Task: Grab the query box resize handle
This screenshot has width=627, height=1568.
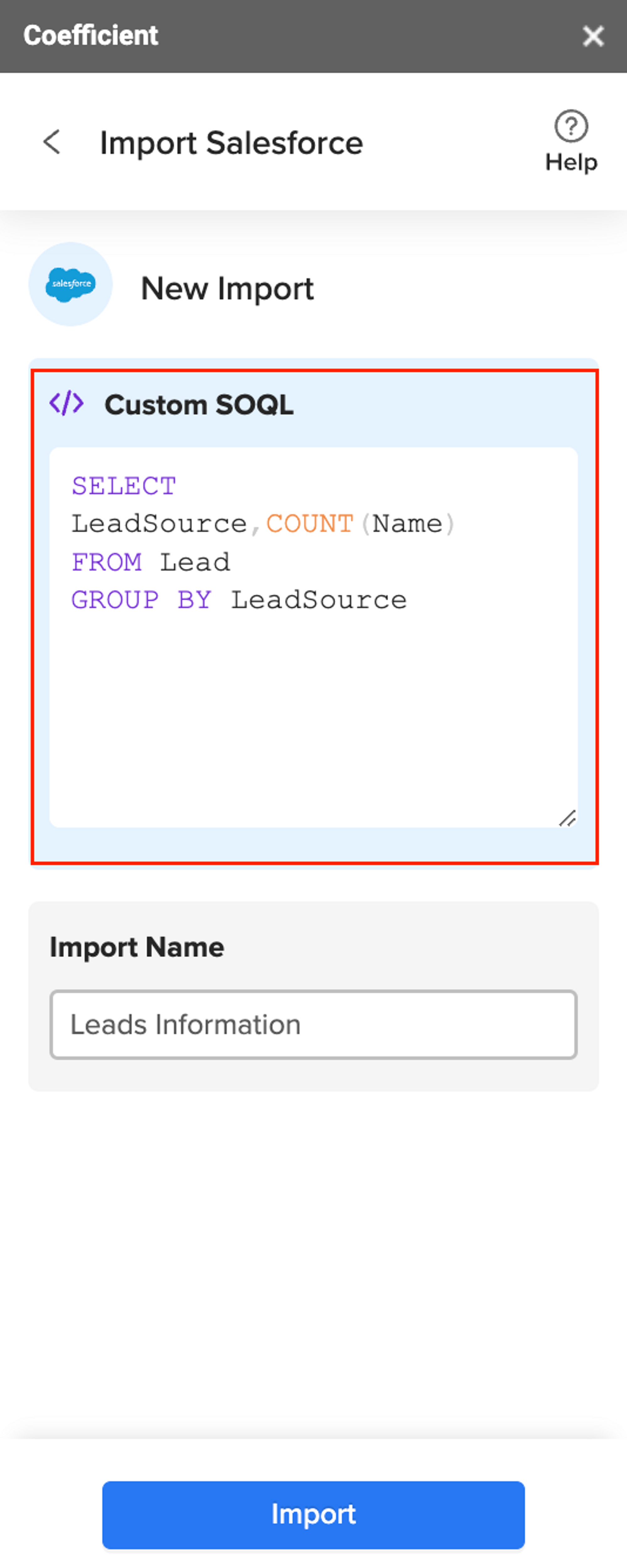Action: tap(567, 818)
